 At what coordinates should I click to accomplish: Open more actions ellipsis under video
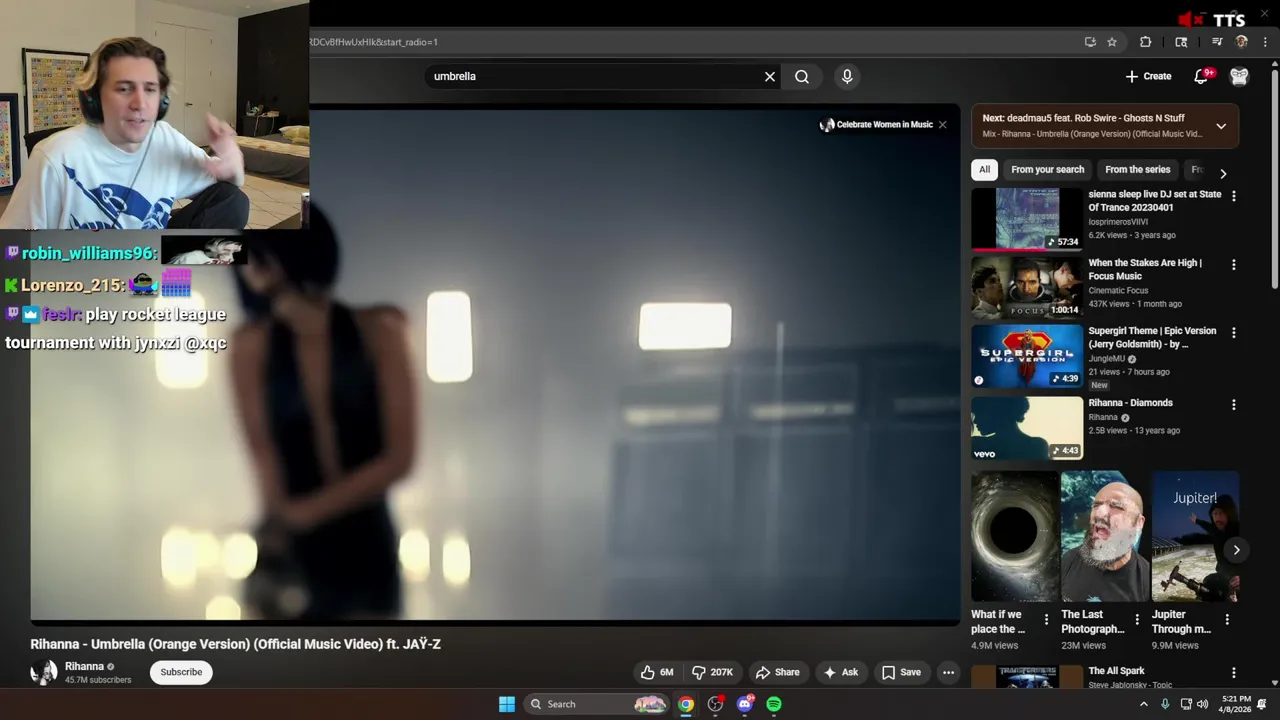(948, 672)
